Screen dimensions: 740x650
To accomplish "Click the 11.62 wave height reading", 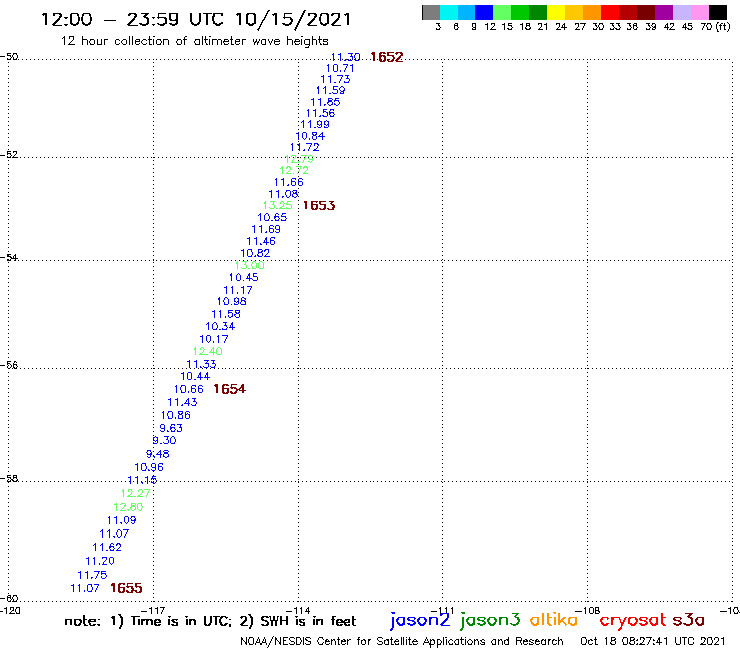I will point(107,548).
